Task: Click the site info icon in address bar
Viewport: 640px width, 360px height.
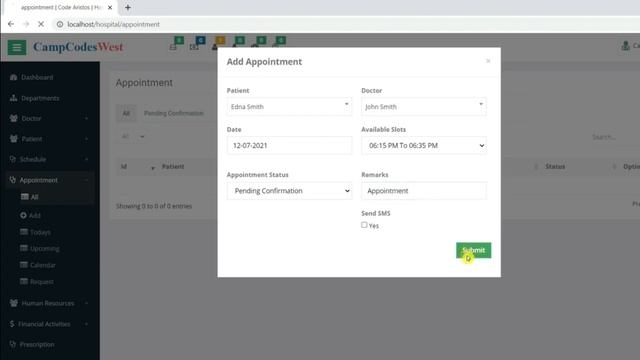Action: (x=60, y=24)
